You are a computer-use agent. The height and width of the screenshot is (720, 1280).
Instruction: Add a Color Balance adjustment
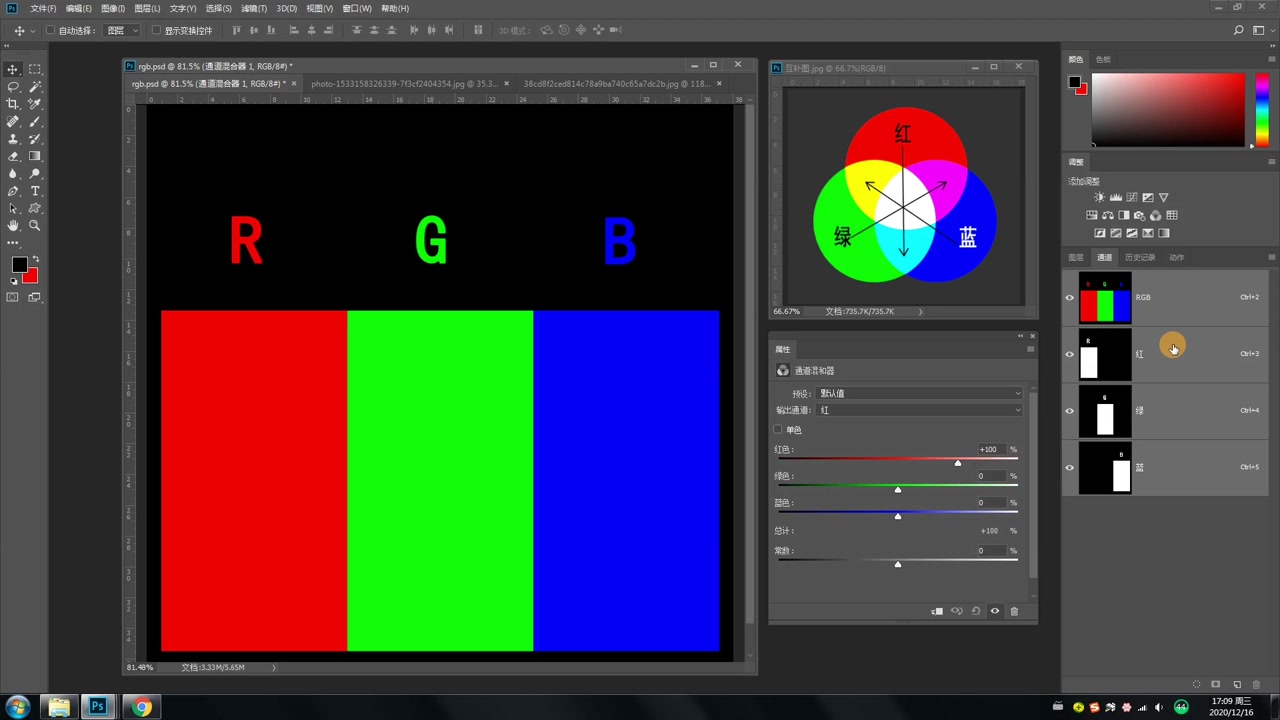pos(1108,215)
